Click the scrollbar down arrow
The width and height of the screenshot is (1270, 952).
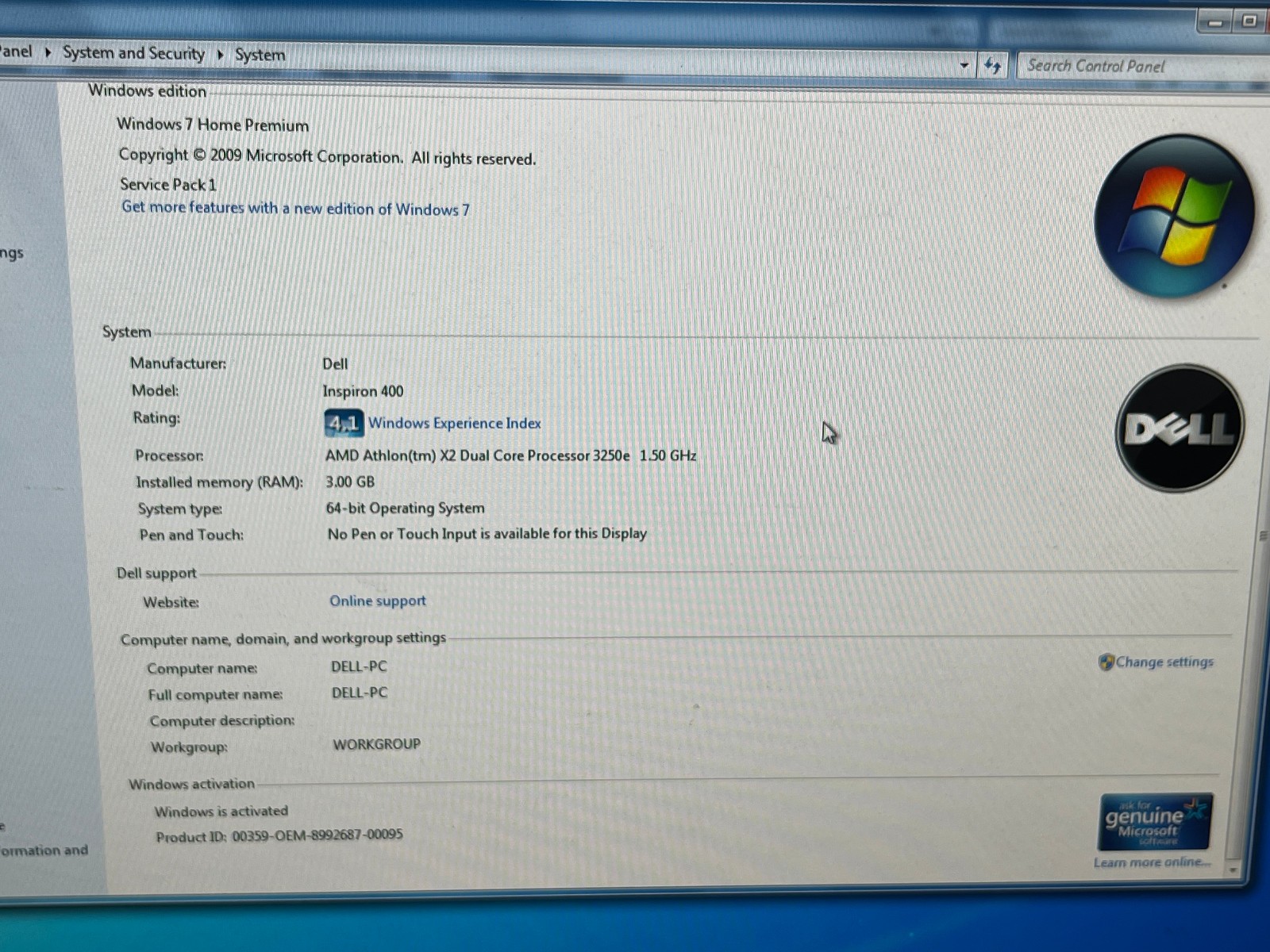1233,869
